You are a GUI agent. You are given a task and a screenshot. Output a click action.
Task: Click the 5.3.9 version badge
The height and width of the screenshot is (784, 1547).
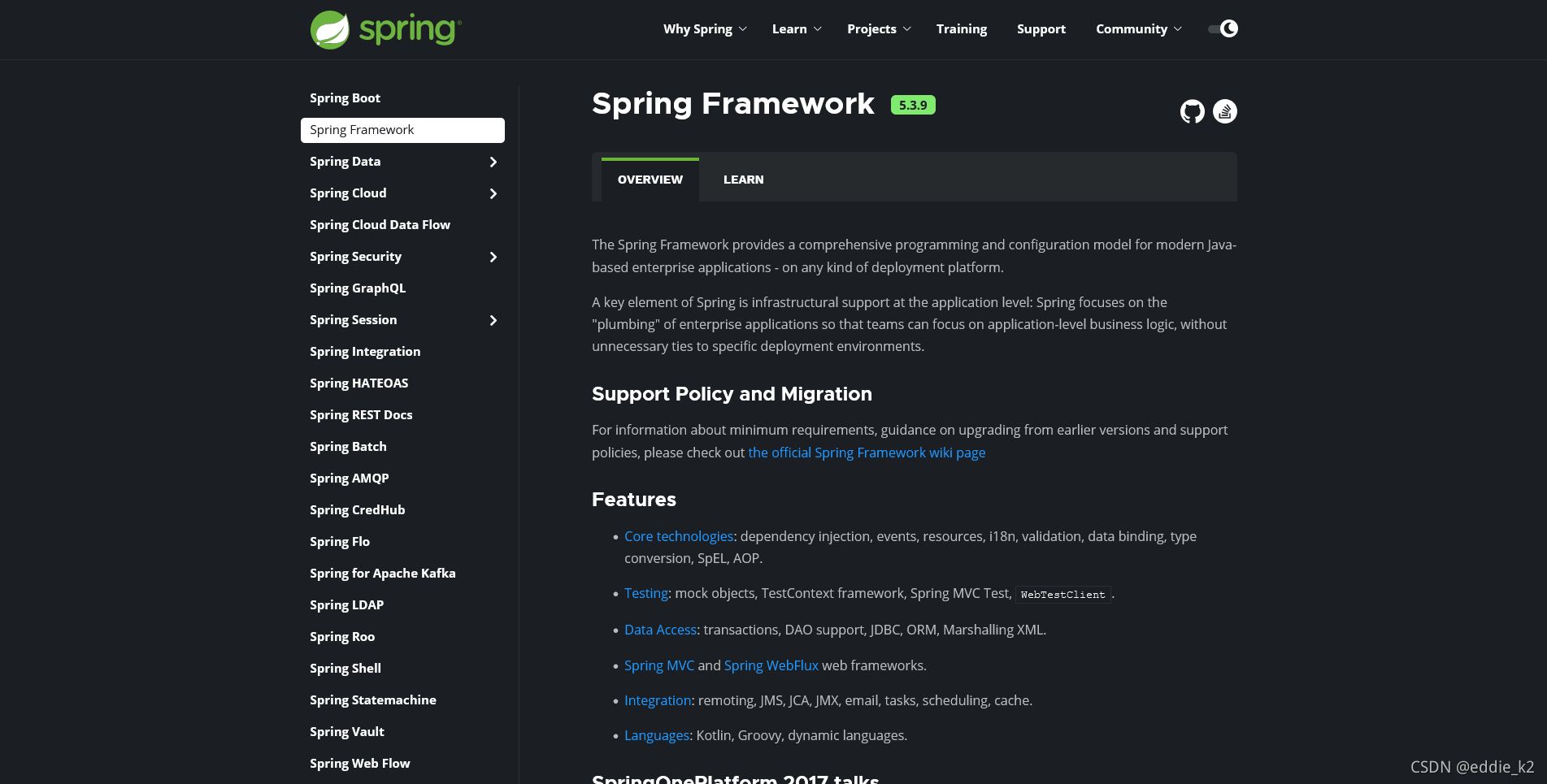(x=913, y=105)
